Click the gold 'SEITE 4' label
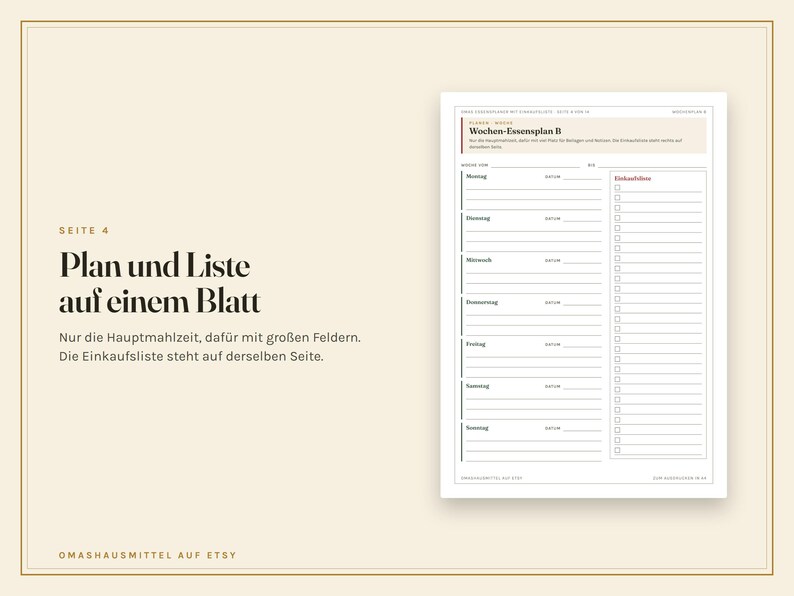The height and width of the screenshot is (596, 794). coord(84,231)
